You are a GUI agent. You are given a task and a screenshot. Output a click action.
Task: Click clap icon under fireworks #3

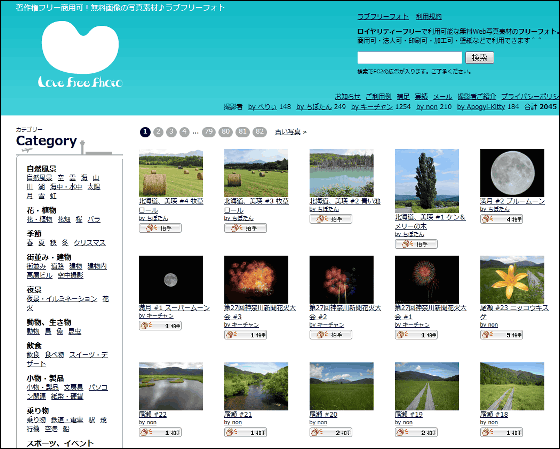tap(245, 335)
